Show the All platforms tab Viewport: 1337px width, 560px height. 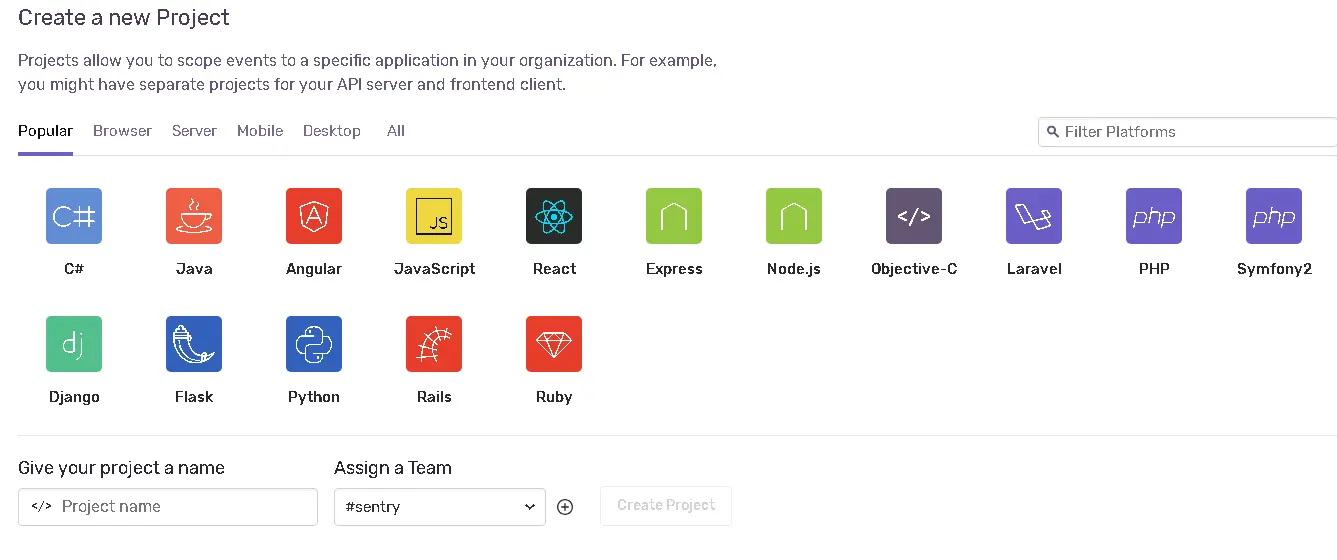point(396,131)
